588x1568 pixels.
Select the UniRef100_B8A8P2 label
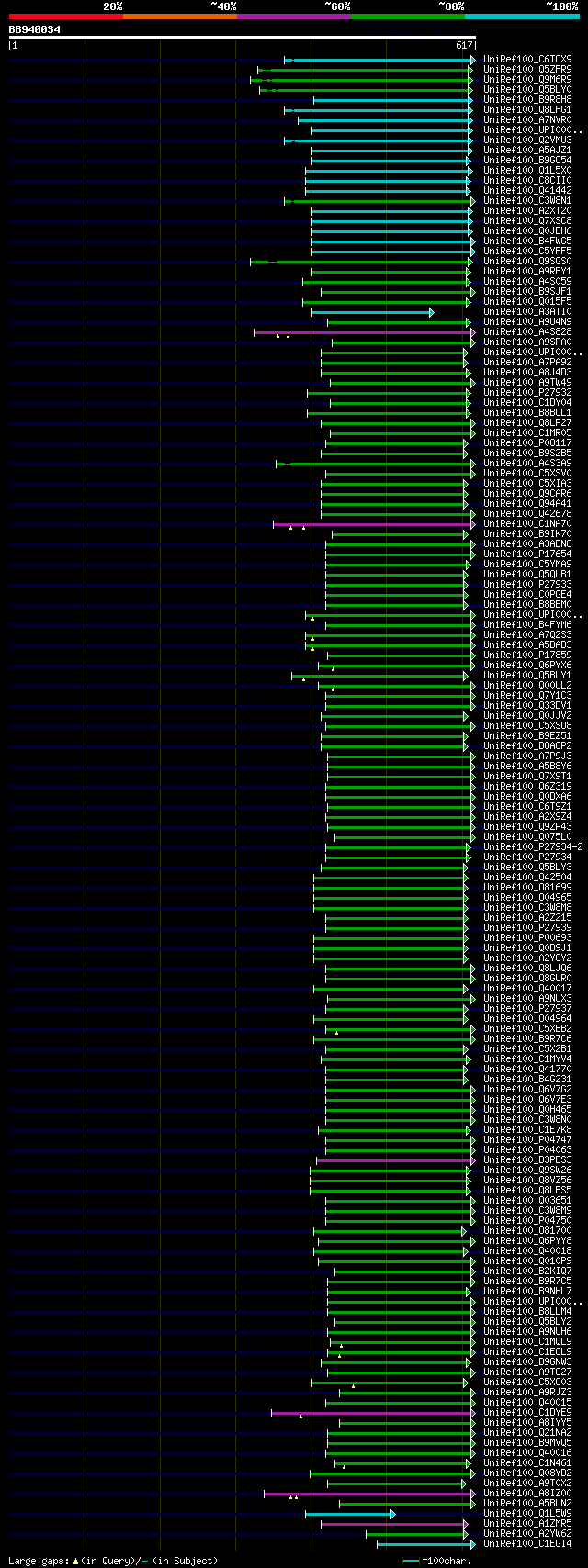[527, 746]
